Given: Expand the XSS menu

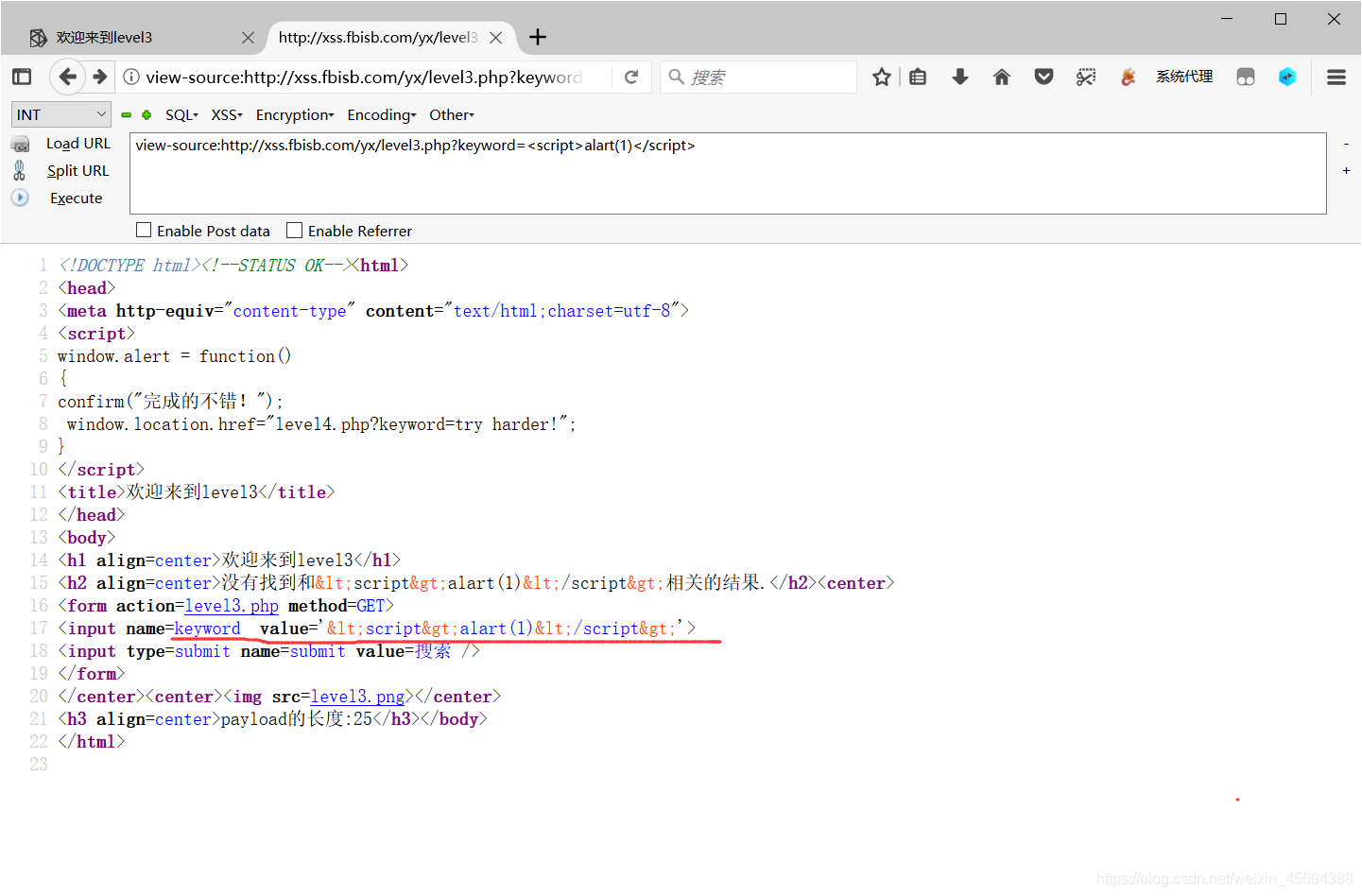Looking at the screenshot, I should 227,114.
